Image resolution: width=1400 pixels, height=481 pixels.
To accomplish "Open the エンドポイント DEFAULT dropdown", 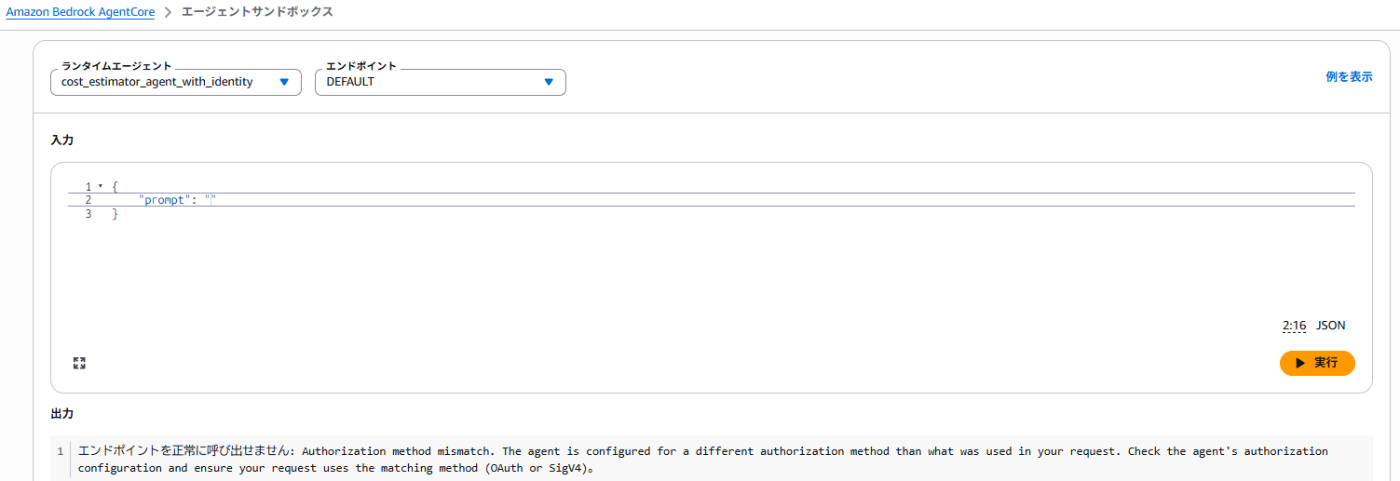I will coord(441,82).
